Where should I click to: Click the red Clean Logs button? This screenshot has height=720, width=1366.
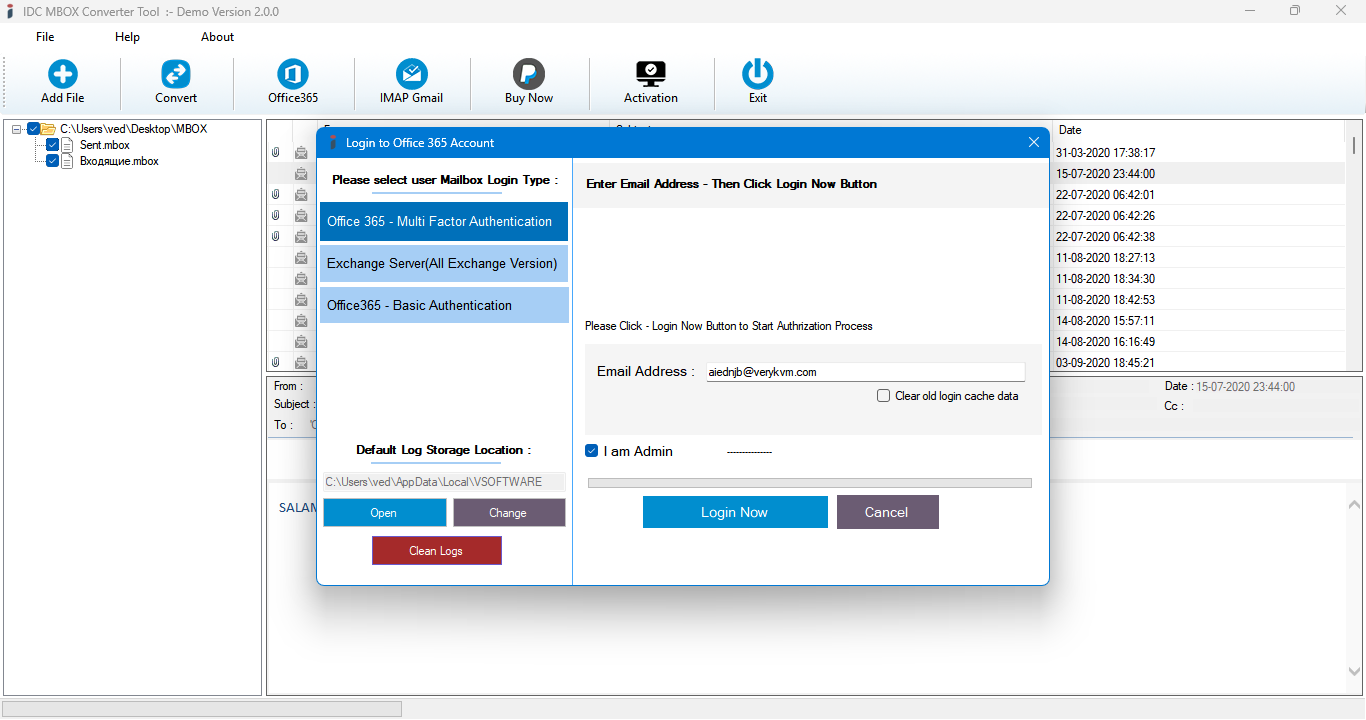pyautogui.click(x=437, y=551)
